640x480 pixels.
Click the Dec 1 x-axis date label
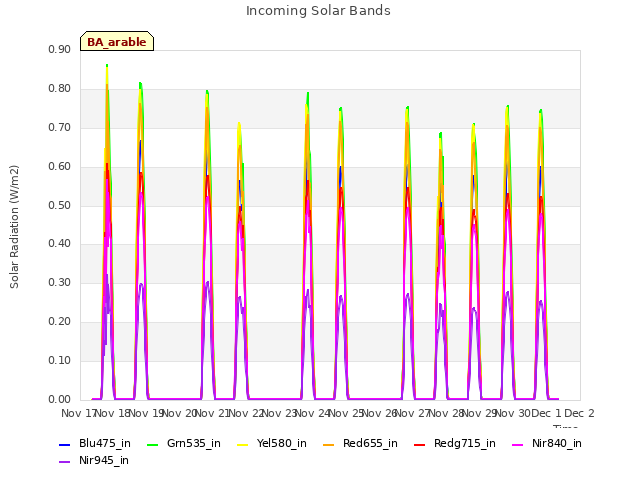click(547, 413)
